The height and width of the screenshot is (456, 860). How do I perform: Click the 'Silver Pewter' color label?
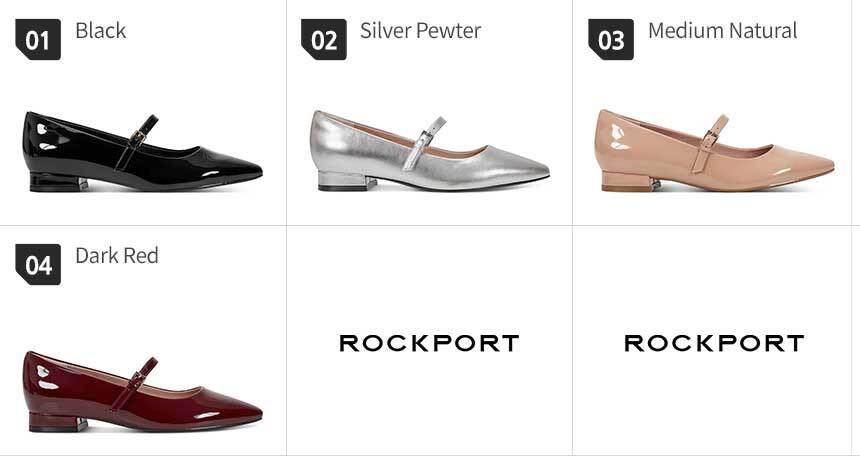(x=421, y=31)
